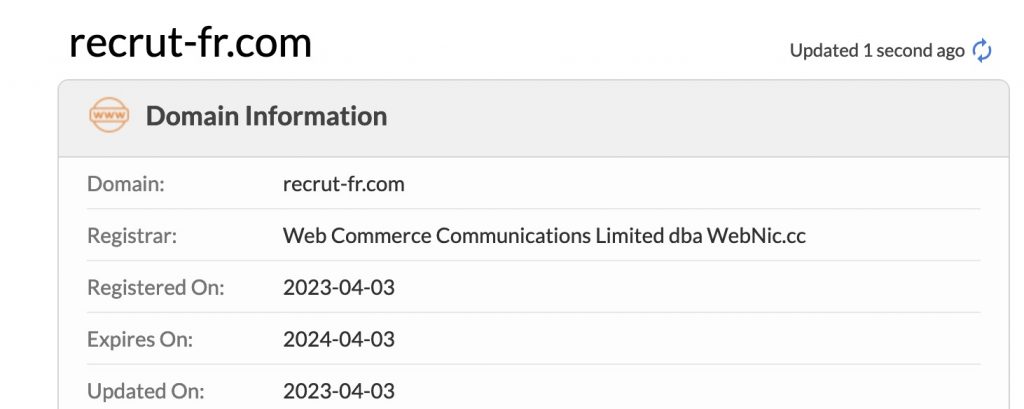Screen dimensions: 1024x409
Task: Click the Domain value recrut-fr.com
Action: tap(344, 184)
